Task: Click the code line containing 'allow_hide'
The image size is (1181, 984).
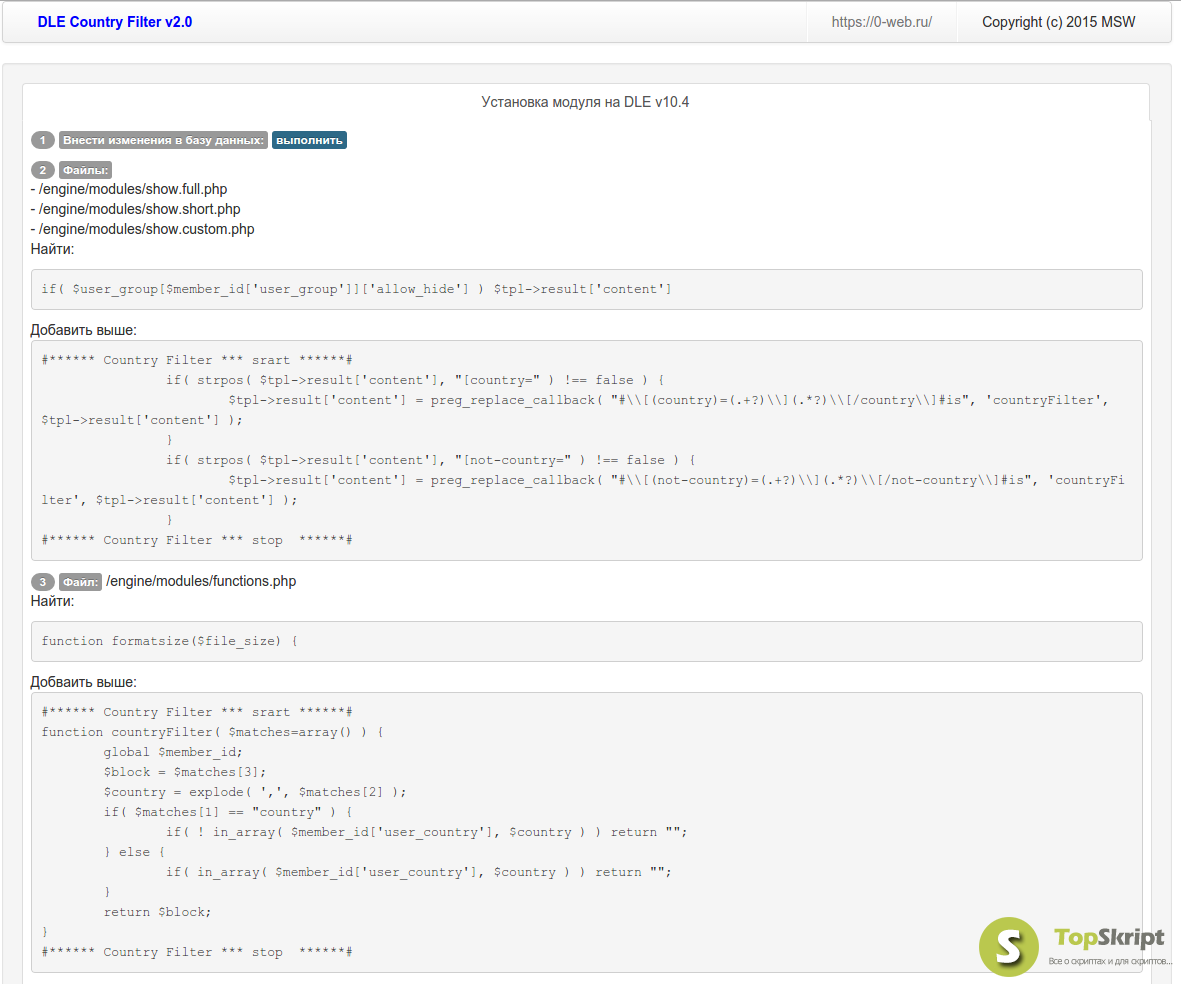Action: (356, 289)
